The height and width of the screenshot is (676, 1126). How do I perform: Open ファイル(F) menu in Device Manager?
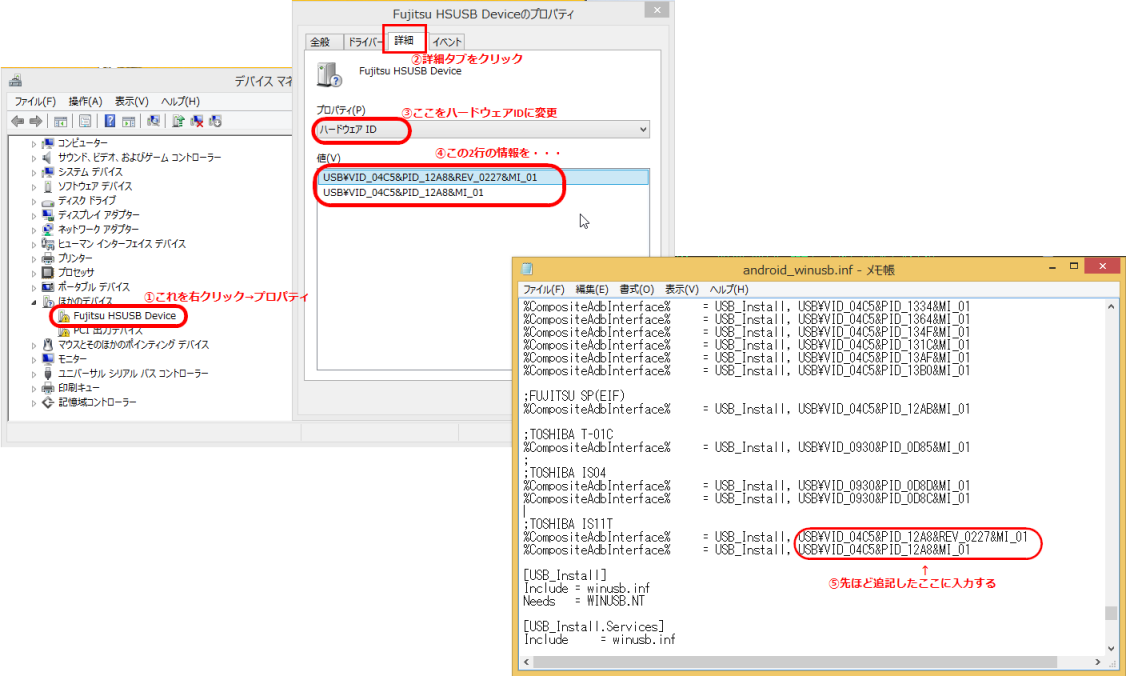[35, 101]
